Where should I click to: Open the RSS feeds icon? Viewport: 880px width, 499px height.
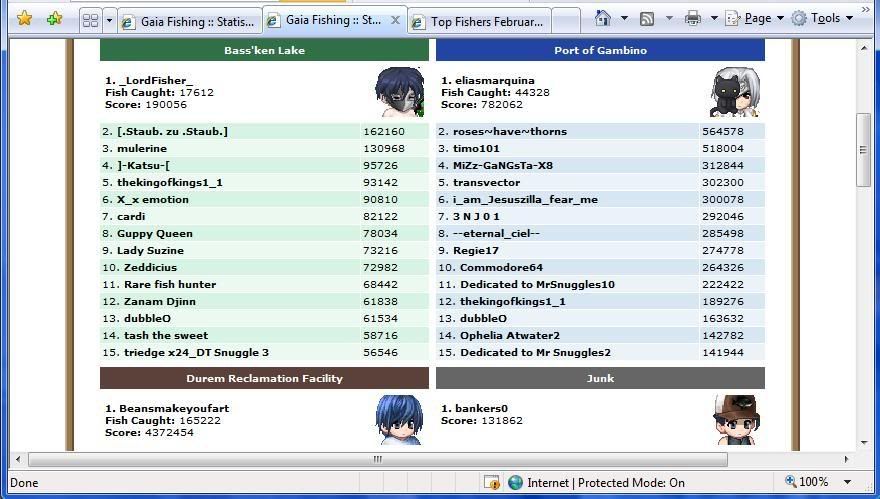(x=647, y=19)
